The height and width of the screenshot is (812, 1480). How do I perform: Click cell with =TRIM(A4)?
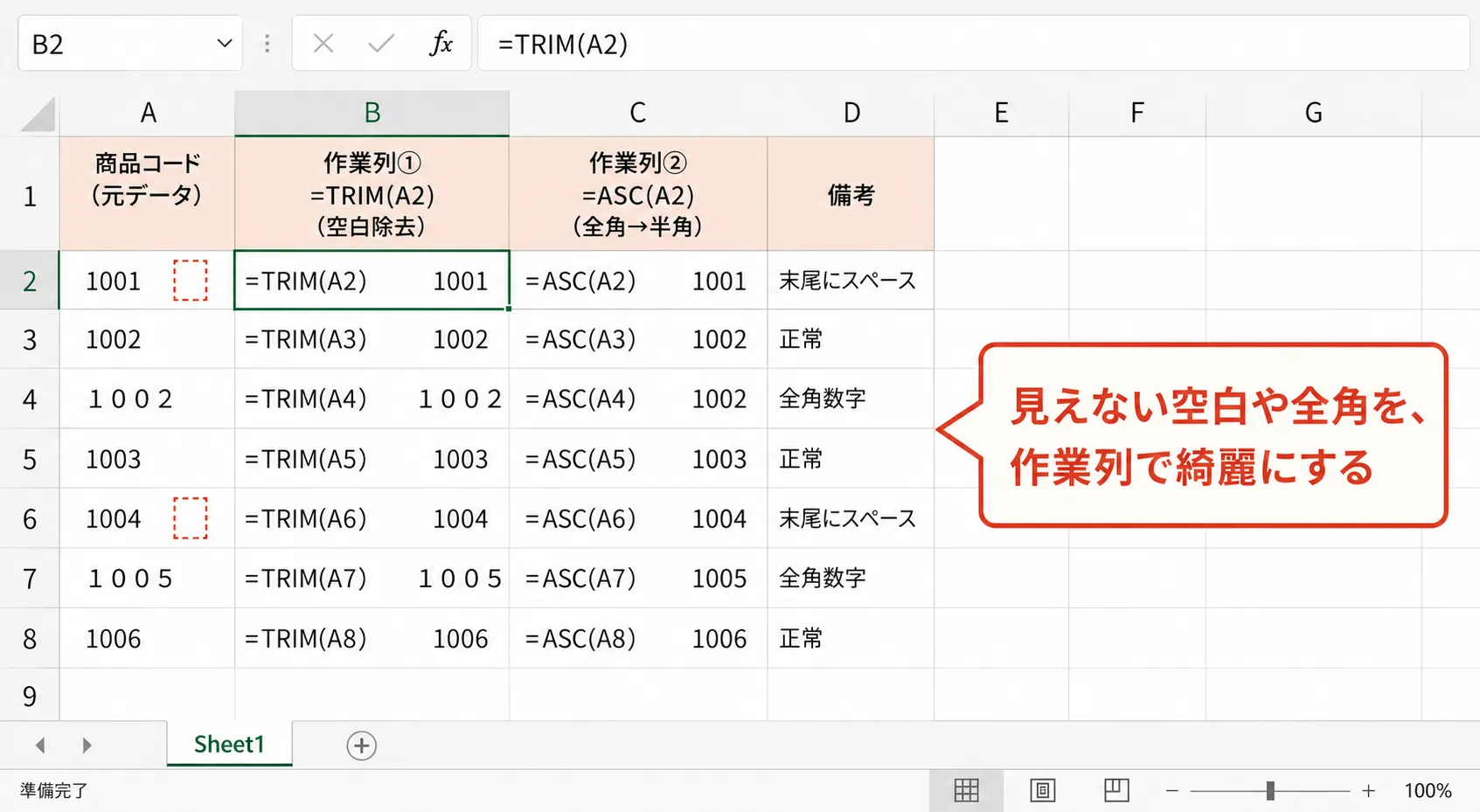[x=372, y=399]
